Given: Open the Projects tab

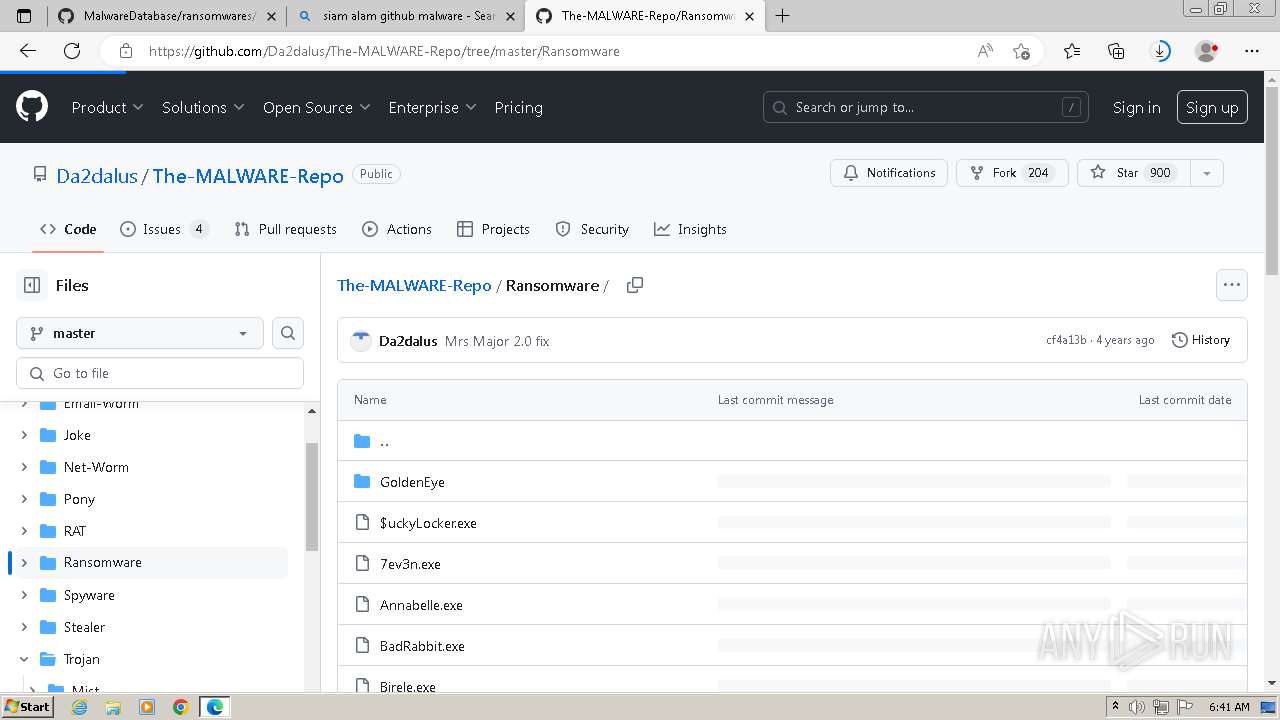Looking at the screenshot, I should coord(493,229).
